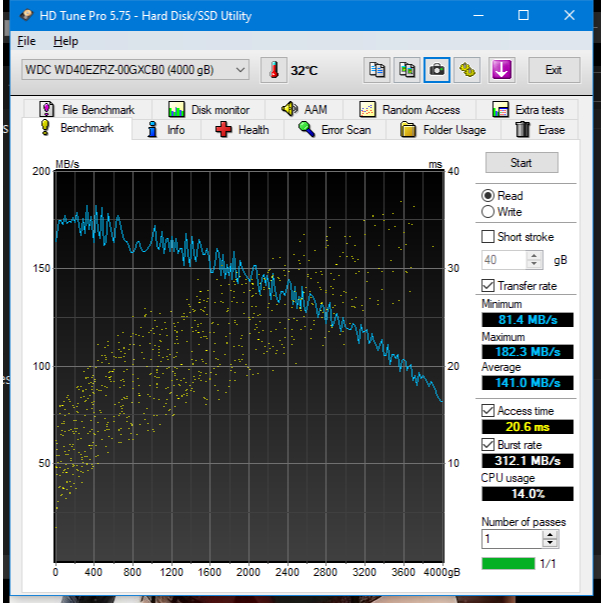Click the purple down-arrow toolbar icon
This screenshot has width=603, height=603.
coord(501,69)
